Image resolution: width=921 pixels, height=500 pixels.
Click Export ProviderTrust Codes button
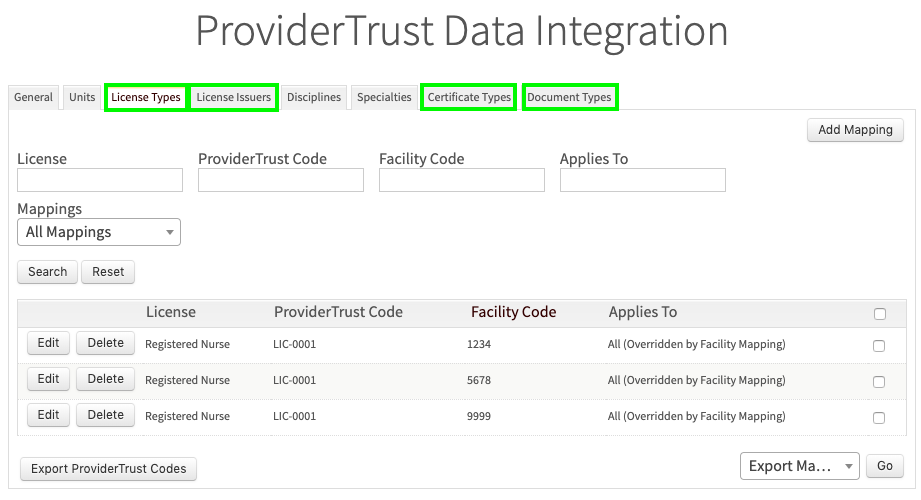(109, 469)
